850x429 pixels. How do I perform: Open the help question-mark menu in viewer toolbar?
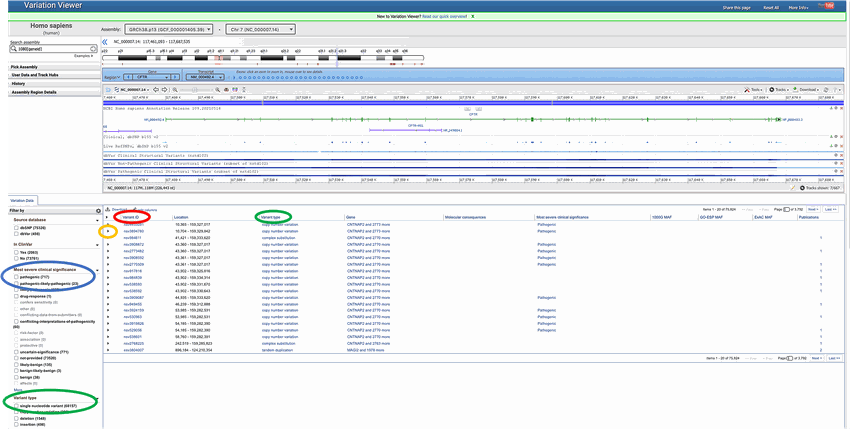click(837, 90)
